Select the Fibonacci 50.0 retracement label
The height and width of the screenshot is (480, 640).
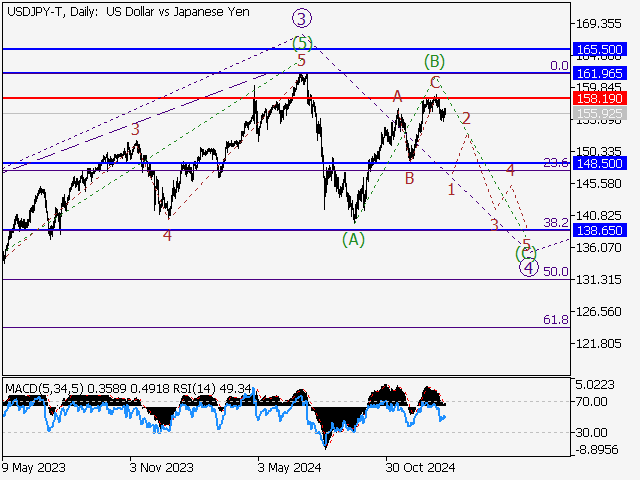[x=555, y=272]
